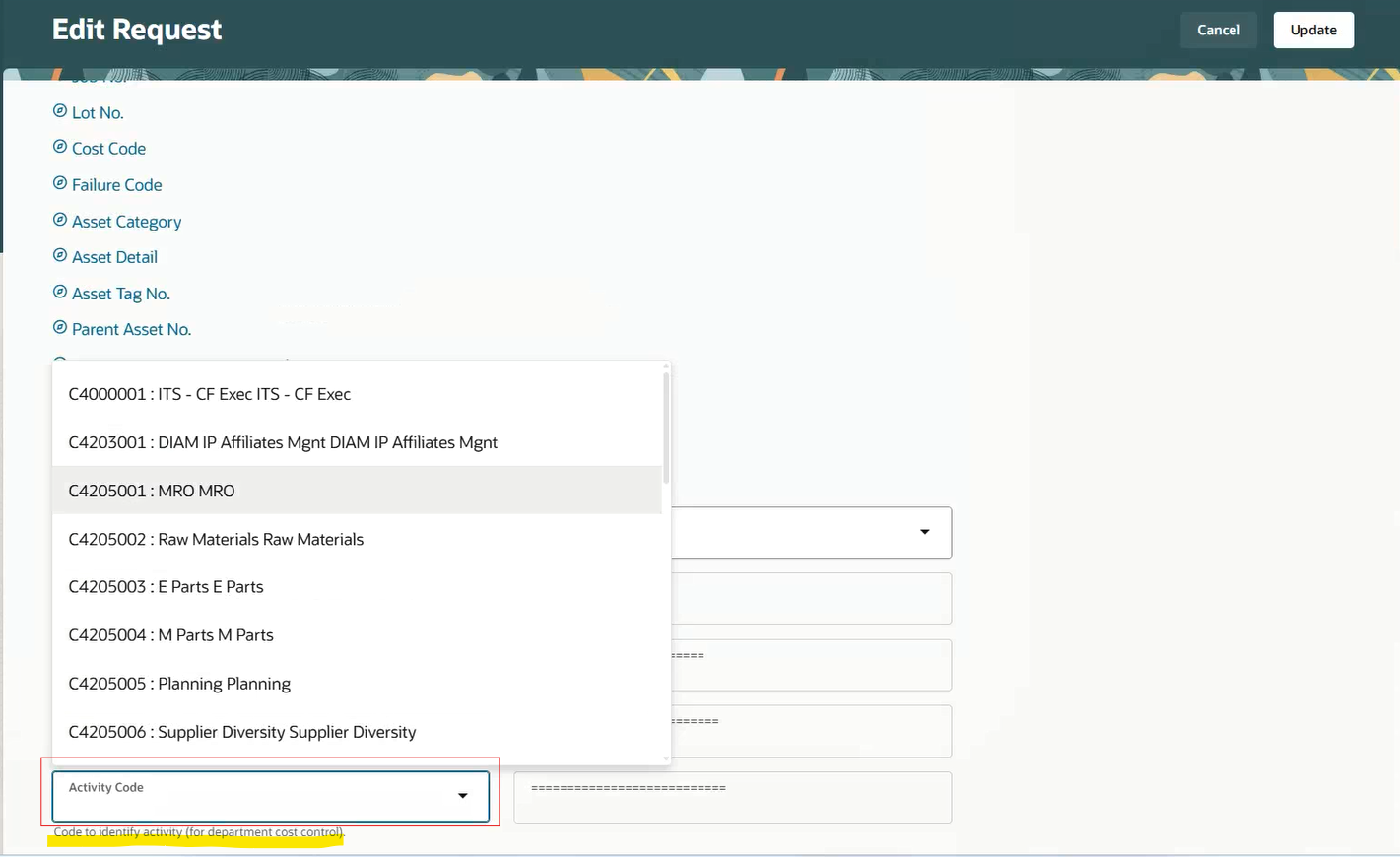The image size is (1400, 857).
Task: Select C4205006 : Supplier Diversity Supplier Diversity
Action: pyautogui.click(x=241, y=732)
